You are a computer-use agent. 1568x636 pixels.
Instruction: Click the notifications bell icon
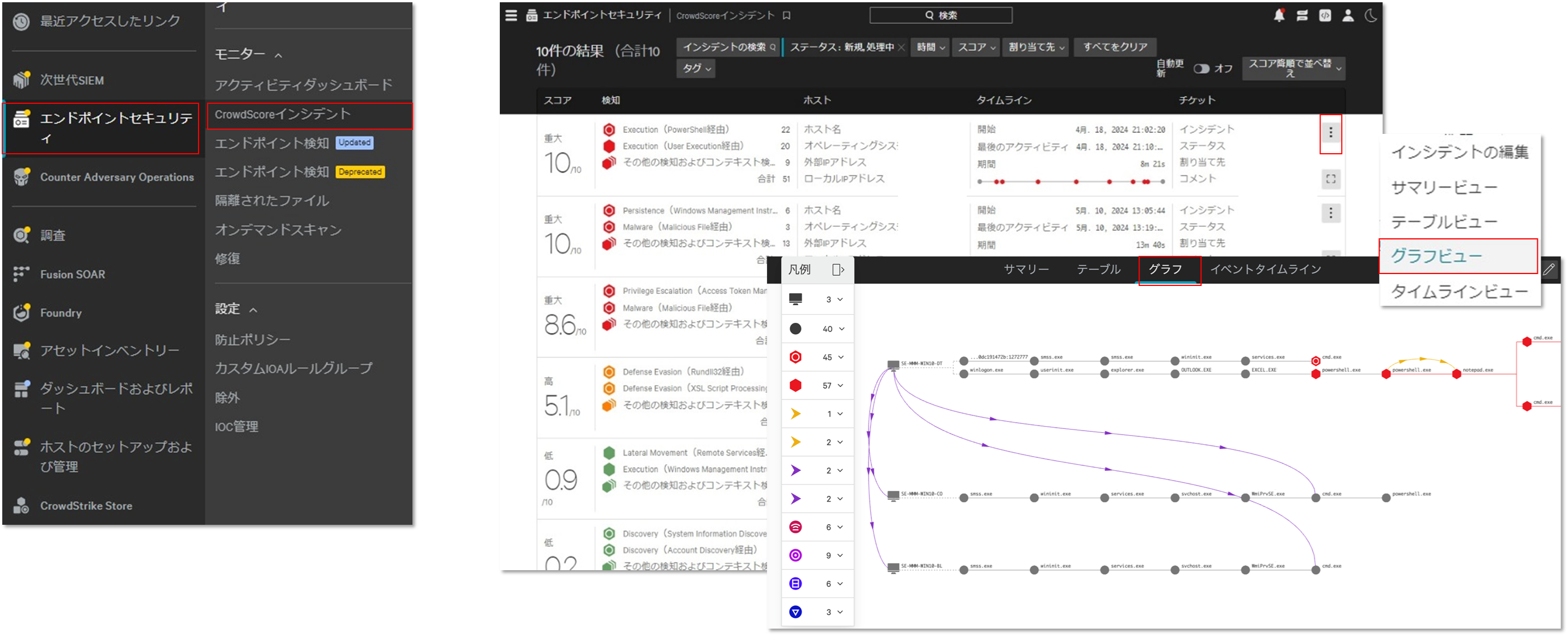[x=1278, y=15]
